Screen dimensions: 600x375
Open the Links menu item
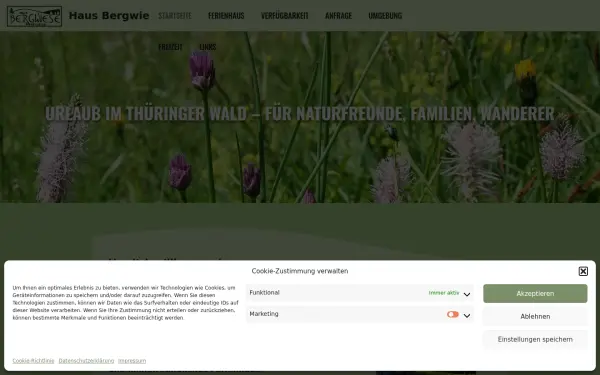[208, 47]
